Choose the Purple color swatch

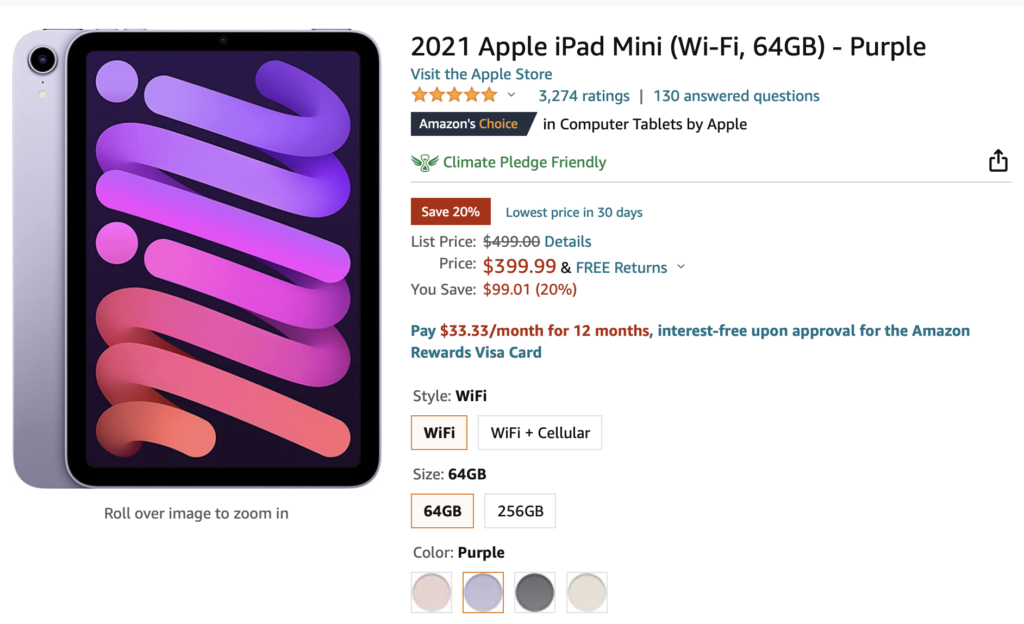click(483, 592)
